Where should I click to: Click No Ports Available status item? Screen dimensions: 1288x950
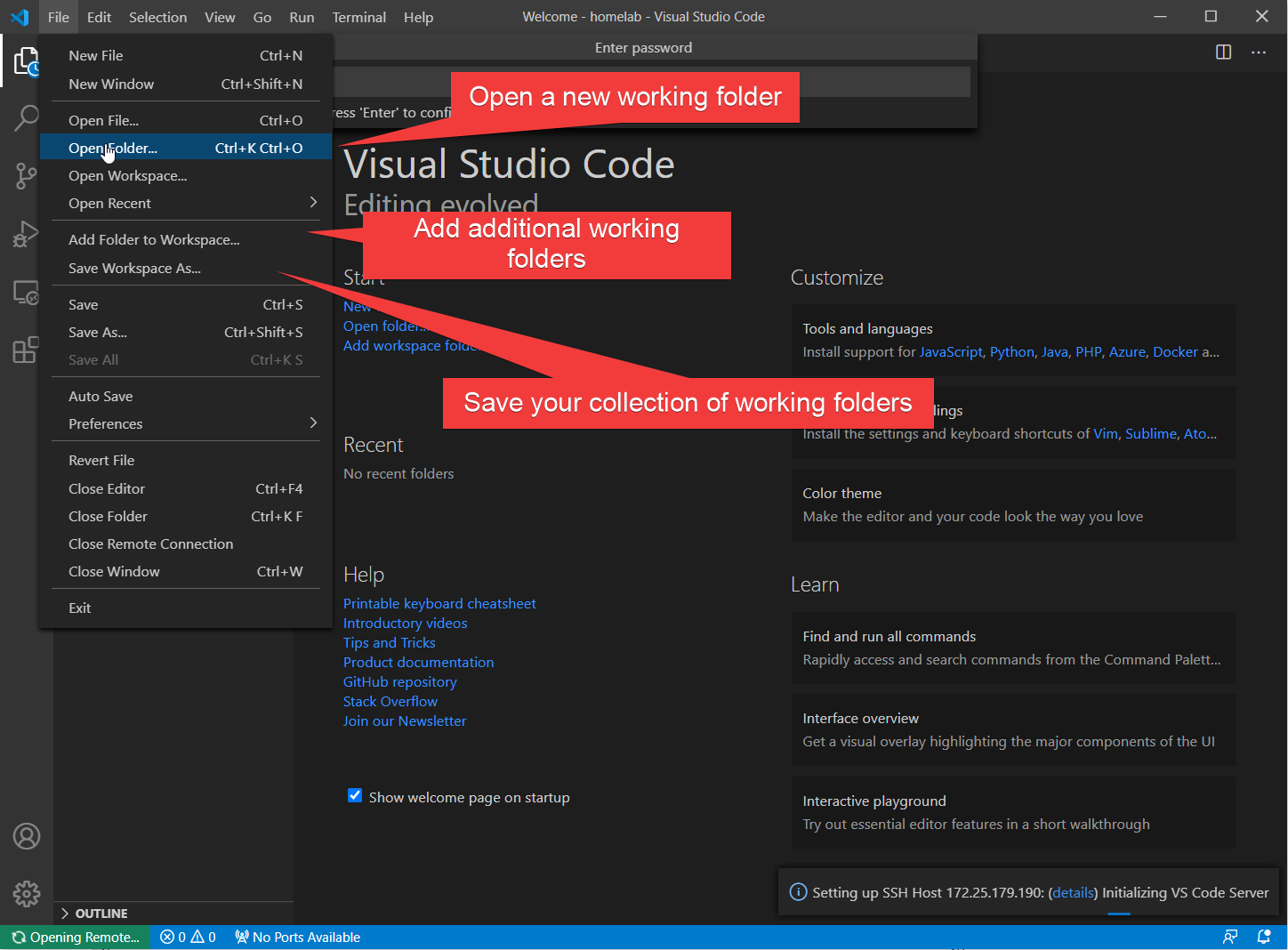click(297, 937)
